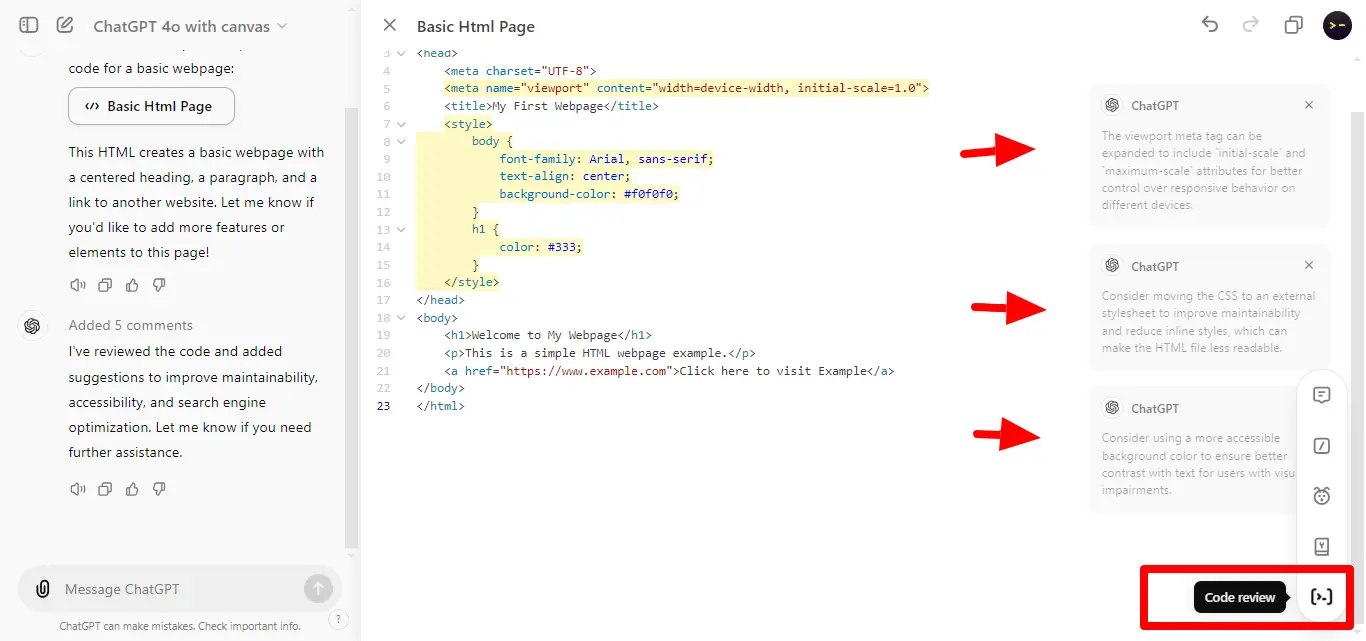Toggle the conversation sidebar

[x=28, y=25]
